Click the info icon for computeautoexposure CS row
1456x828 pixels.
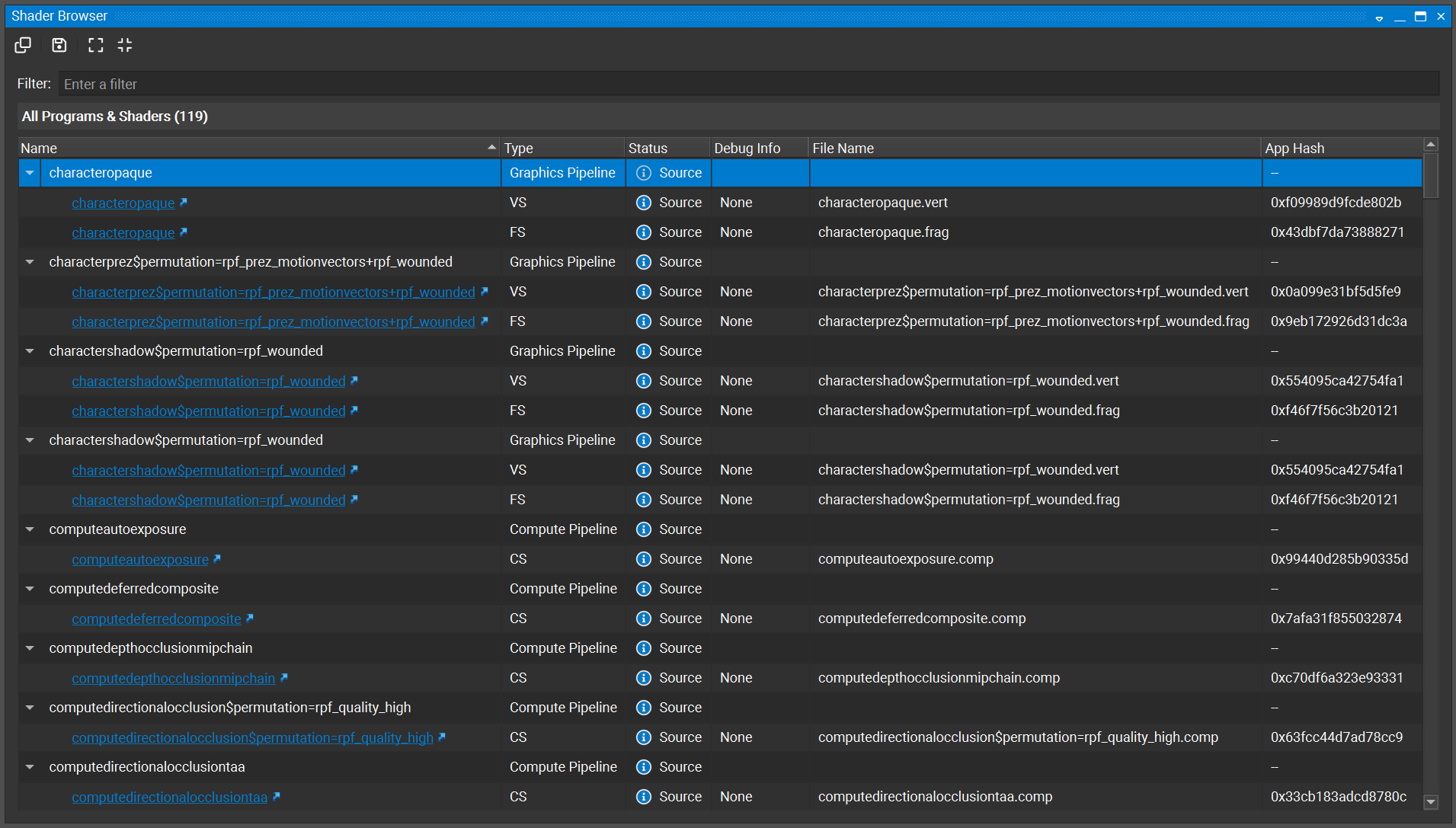pyautogui.click(x=644, y=558)
